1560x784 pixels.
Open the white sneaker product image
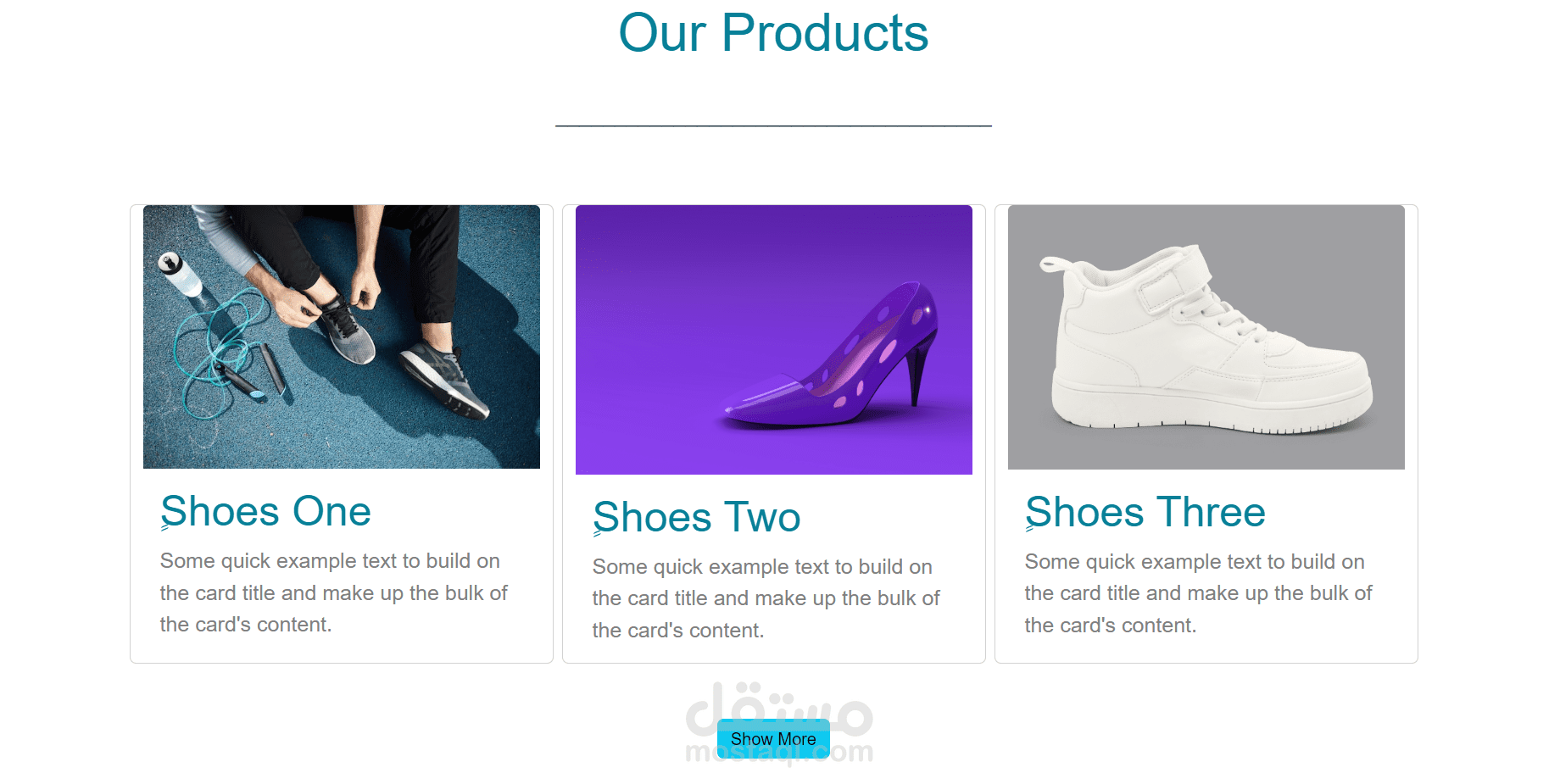(1206, 337)
